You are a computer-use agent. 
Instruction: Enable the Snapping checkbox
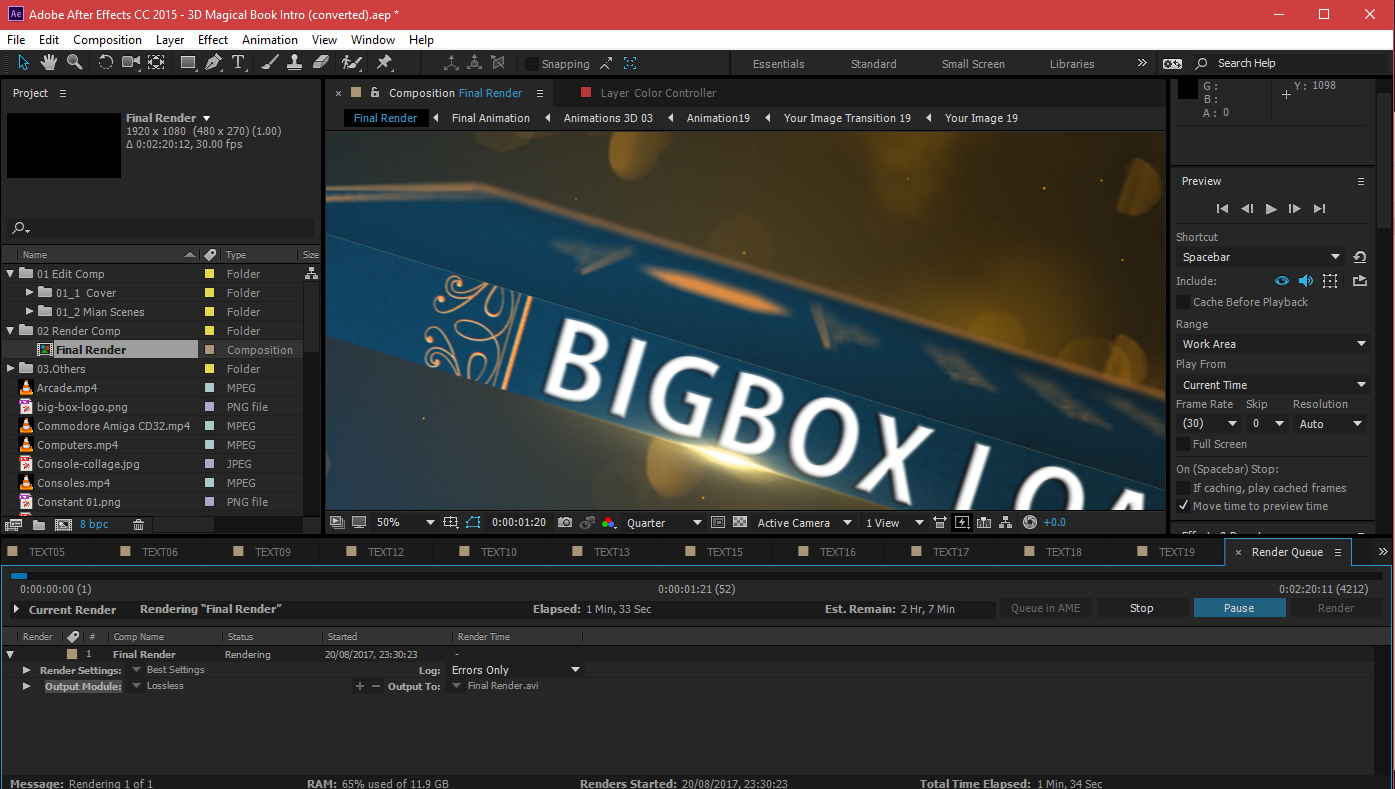(532, 64)
